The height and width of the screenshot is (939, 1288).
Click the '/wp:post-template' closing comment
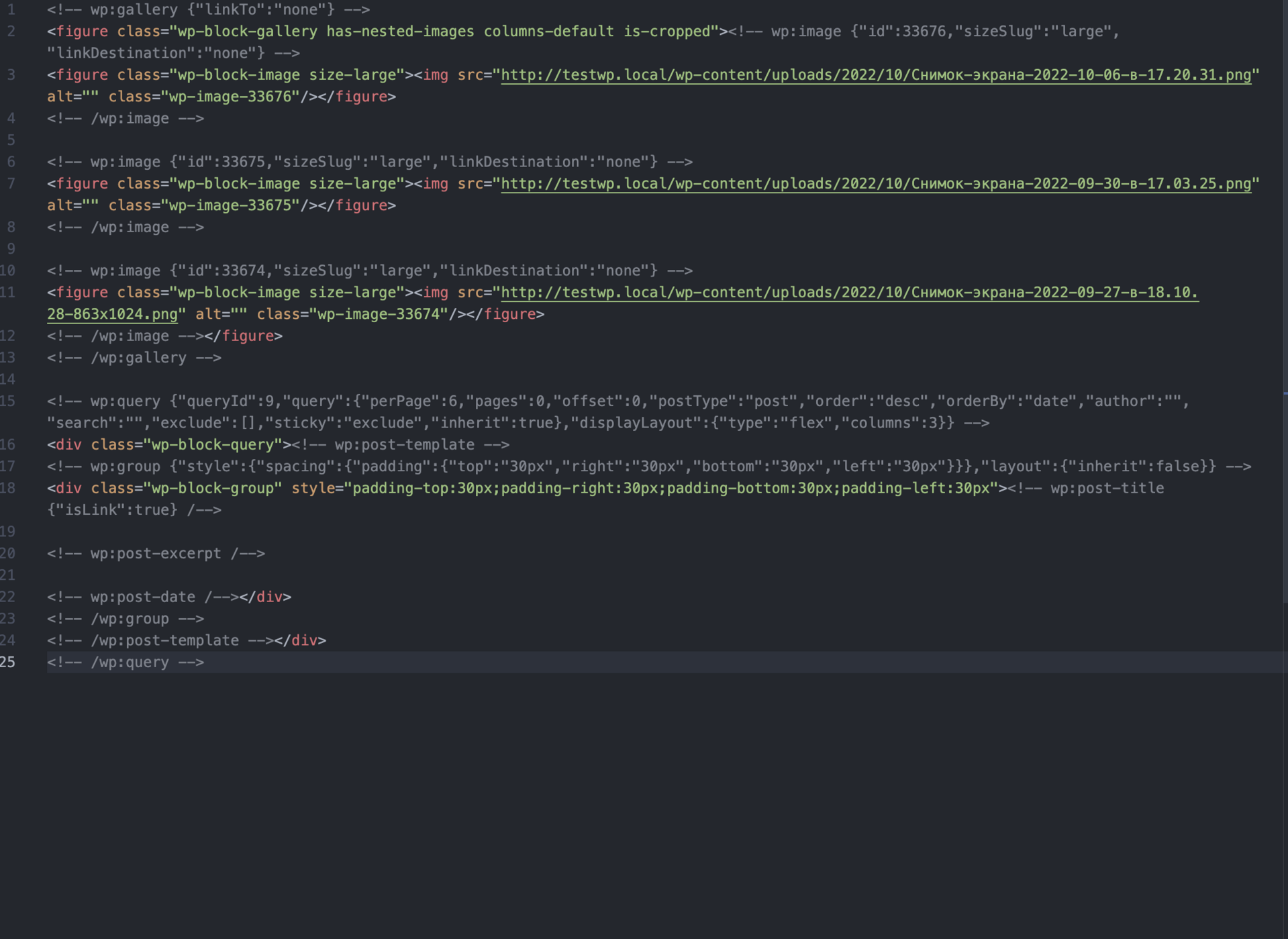point(160,640)
